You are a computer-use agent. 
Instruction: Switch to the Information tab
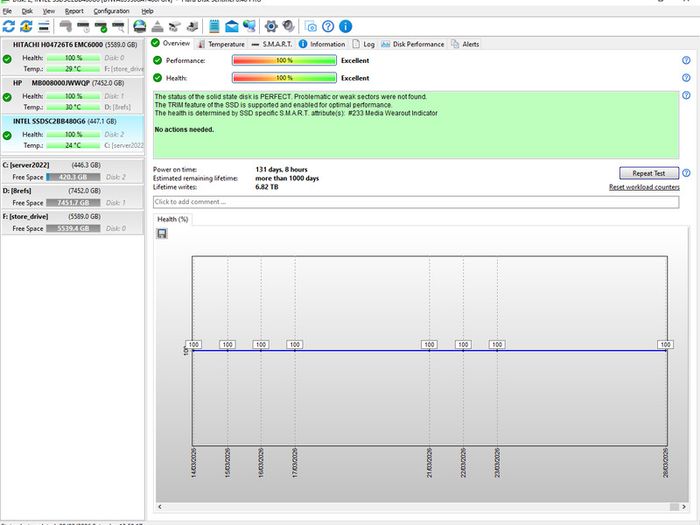[x=322, y=44]
